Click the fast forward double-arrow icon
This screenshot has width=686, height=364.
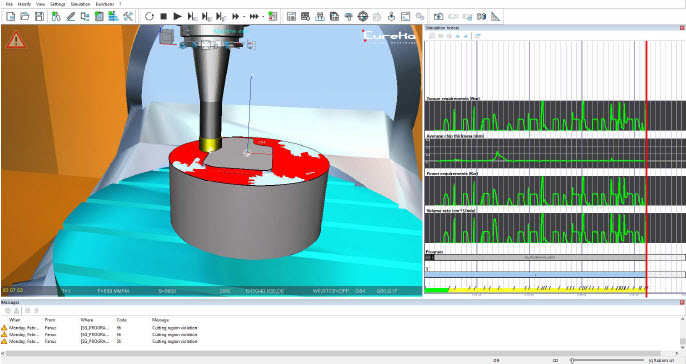pyautogui.click(x=235, y=17)
